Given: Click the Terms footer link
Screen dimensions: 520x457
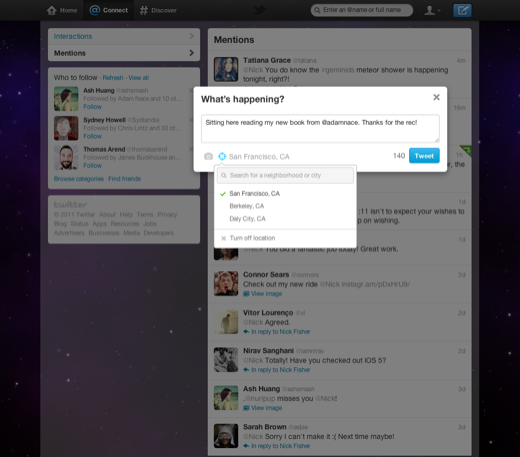Looking at the screenshot, I should [x=145, y=215].
